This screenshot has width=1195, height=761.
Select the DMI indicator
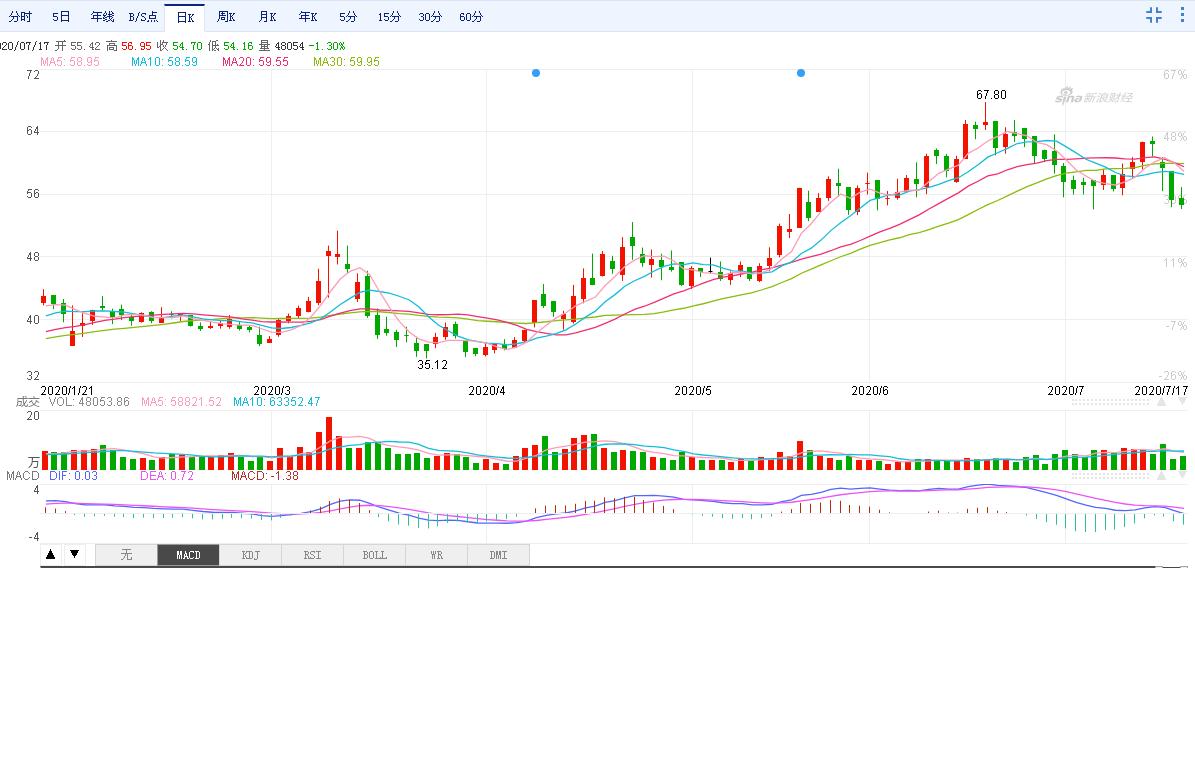498,555
